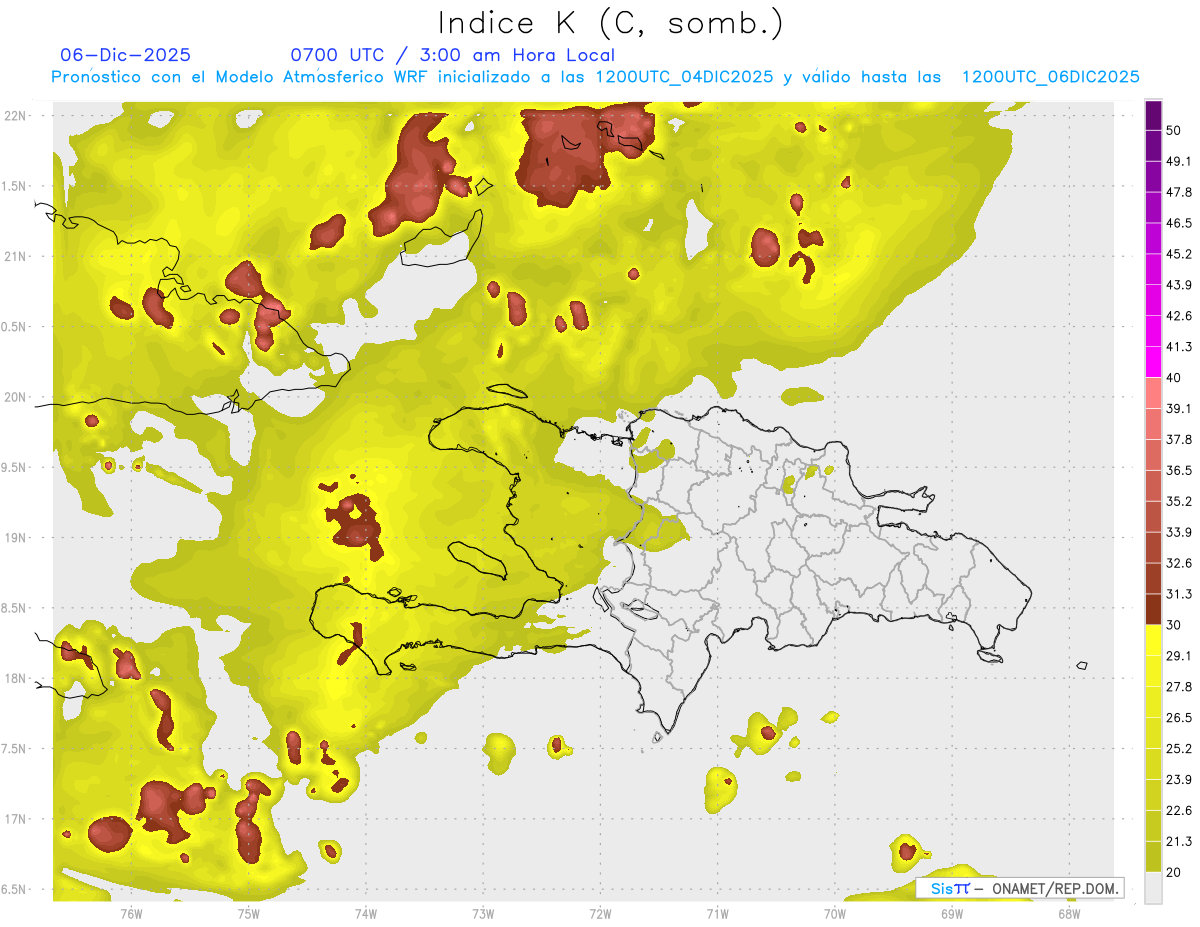
Task: Click the '49.1' colorbar label
Action: point(1179,161)
